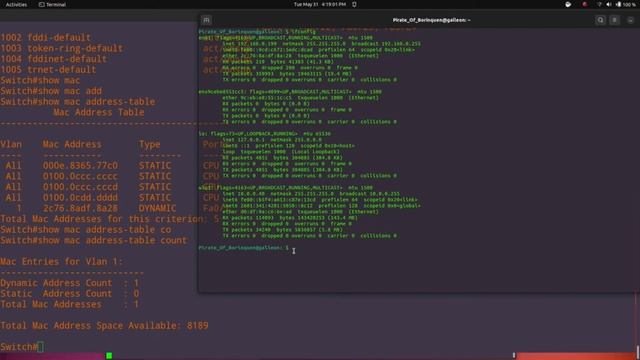This screenshot has width=640, height=360.
Task: Click 'Static Address Count : 0' line
Action: click(x=70, y=293)
